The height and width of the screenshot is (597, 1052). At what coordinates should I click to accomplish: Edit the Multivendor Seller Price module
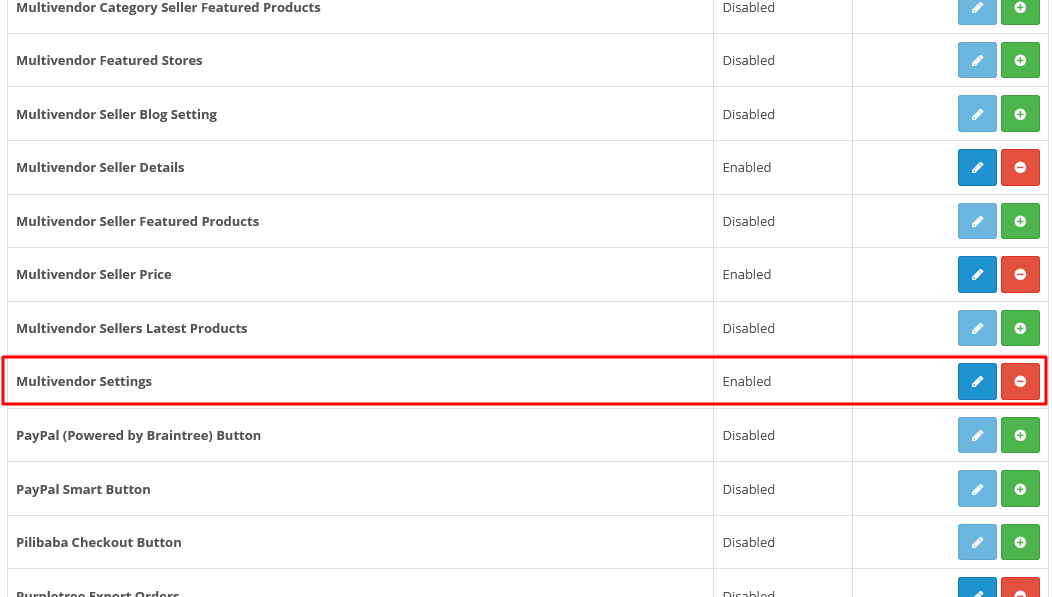coord(977,274)
